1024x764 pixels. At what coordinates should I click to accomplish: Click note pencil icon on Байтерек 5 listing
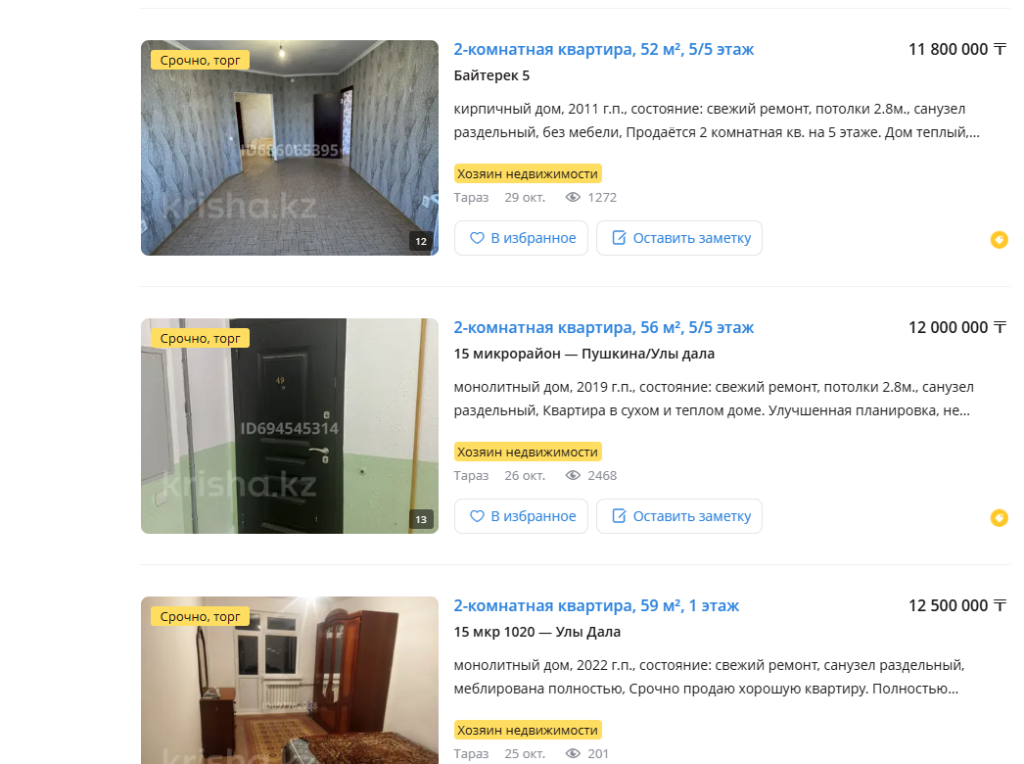pos(618,238)
